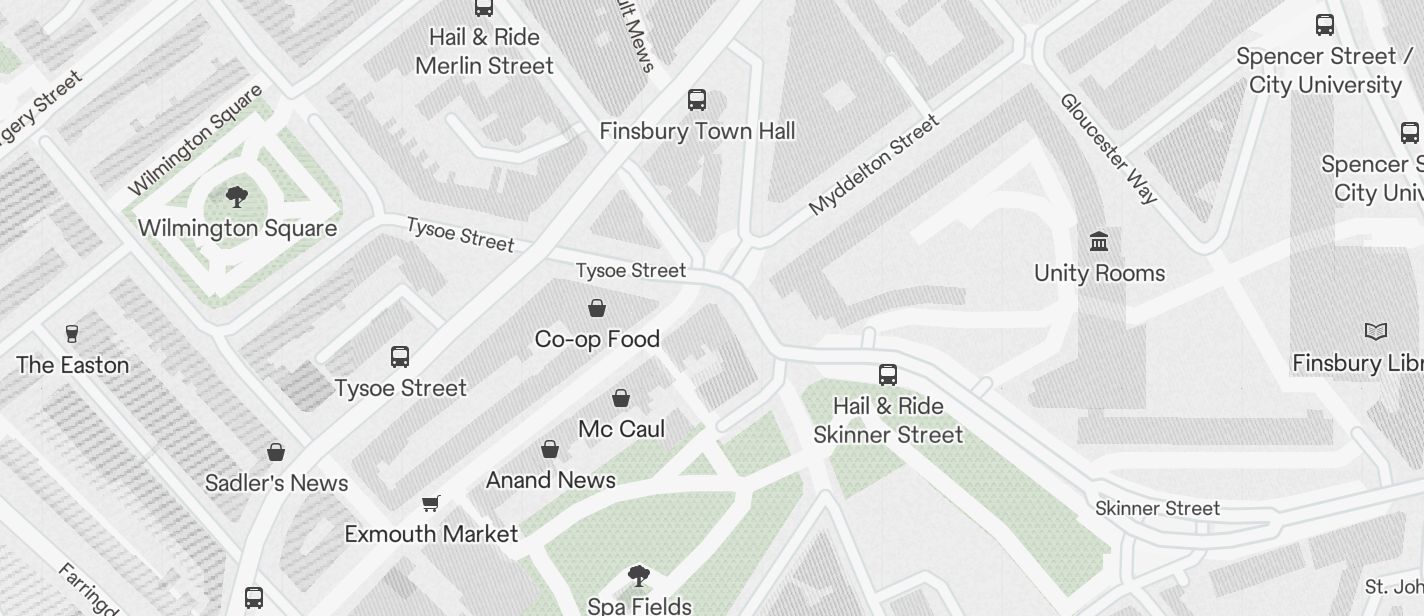The height and width of the screenshot is (616, 1424).
Task: Click the Finsbury Town Hall bus stop icon
Action: [697, 100]
